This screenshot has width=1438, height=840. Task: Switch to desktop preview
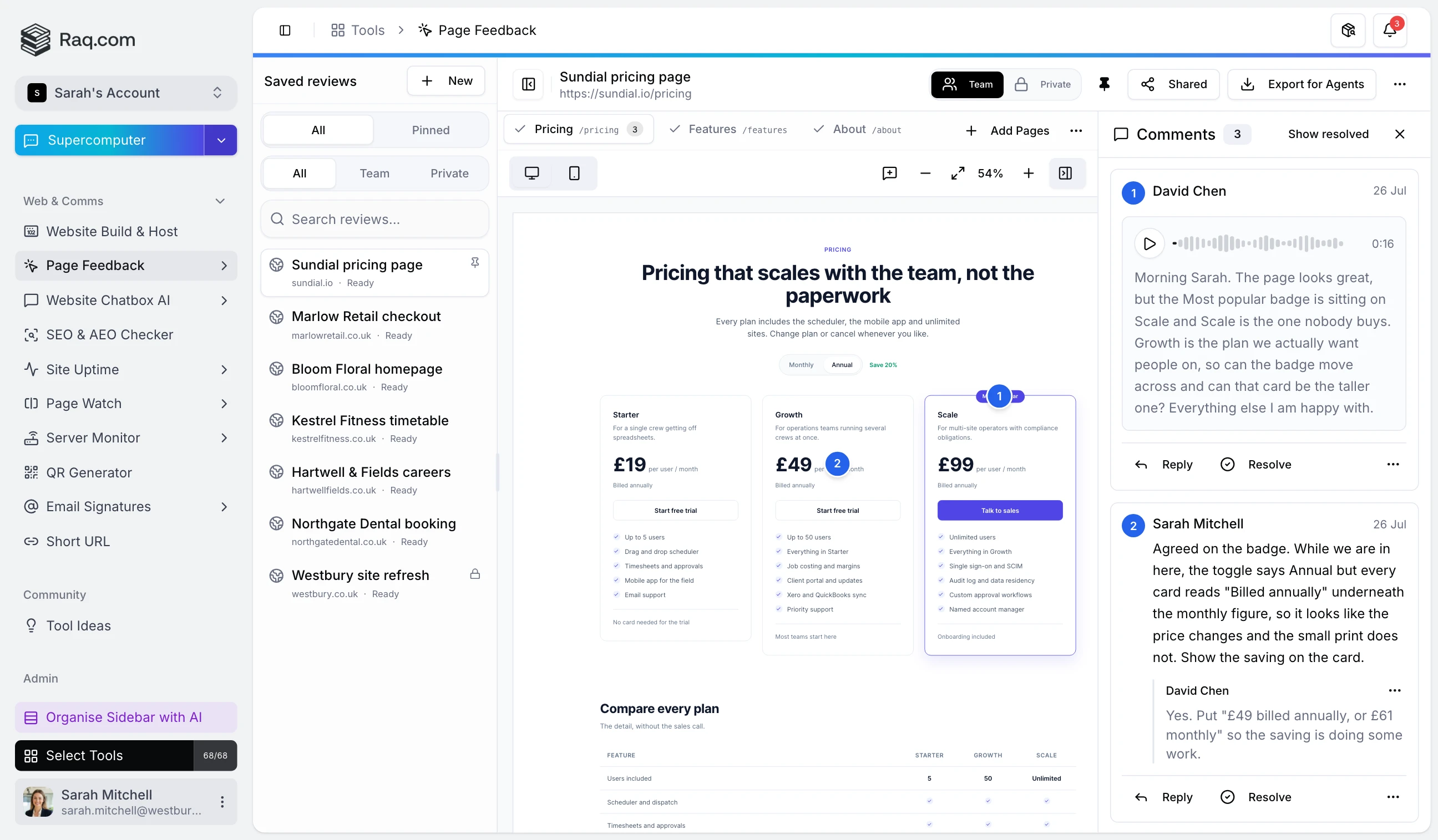(x=531, y=174)
